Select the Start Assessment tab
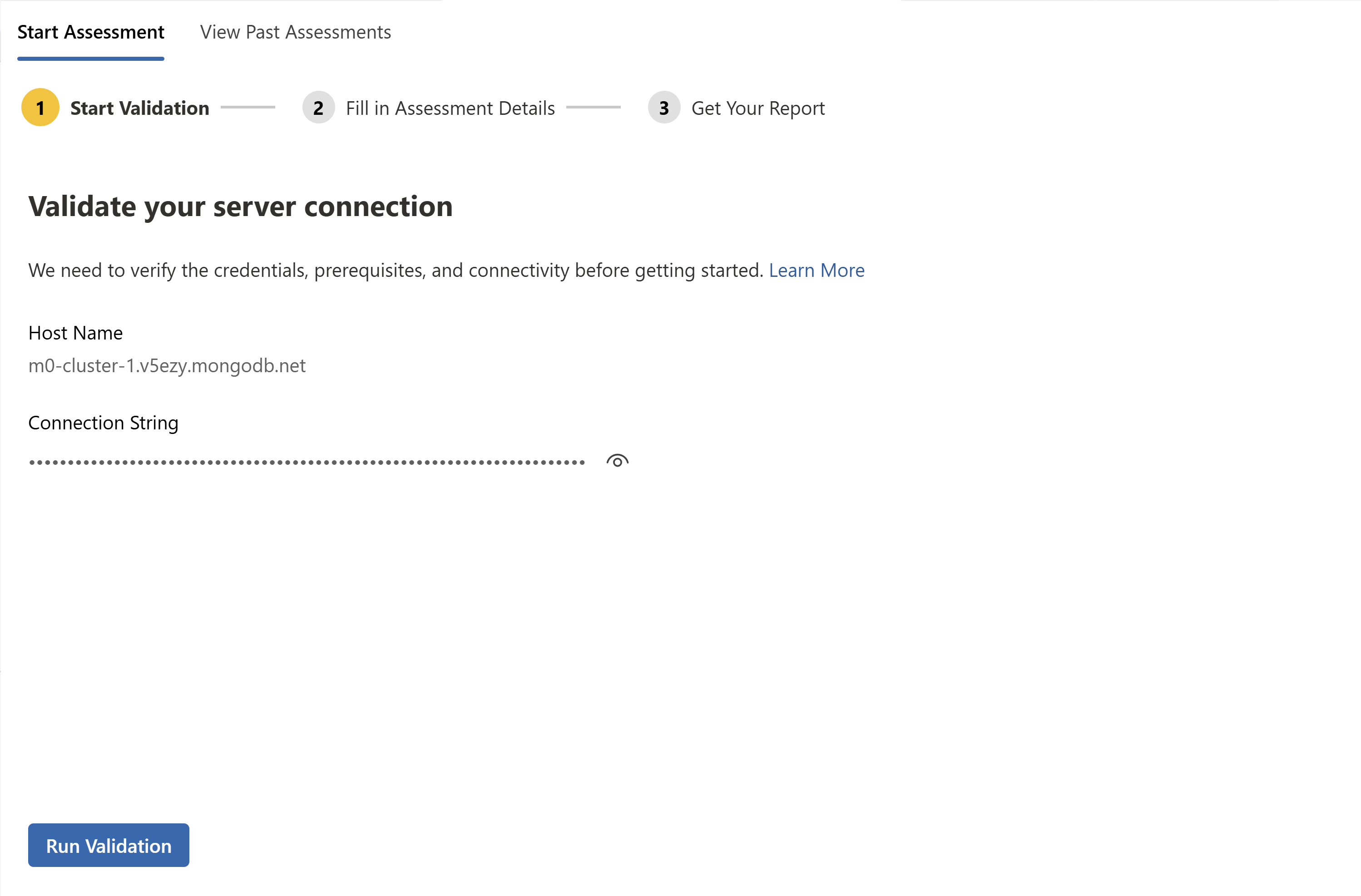Viewport: 1361px width, 896px height. pyautogui.click(x=91, y=32)
